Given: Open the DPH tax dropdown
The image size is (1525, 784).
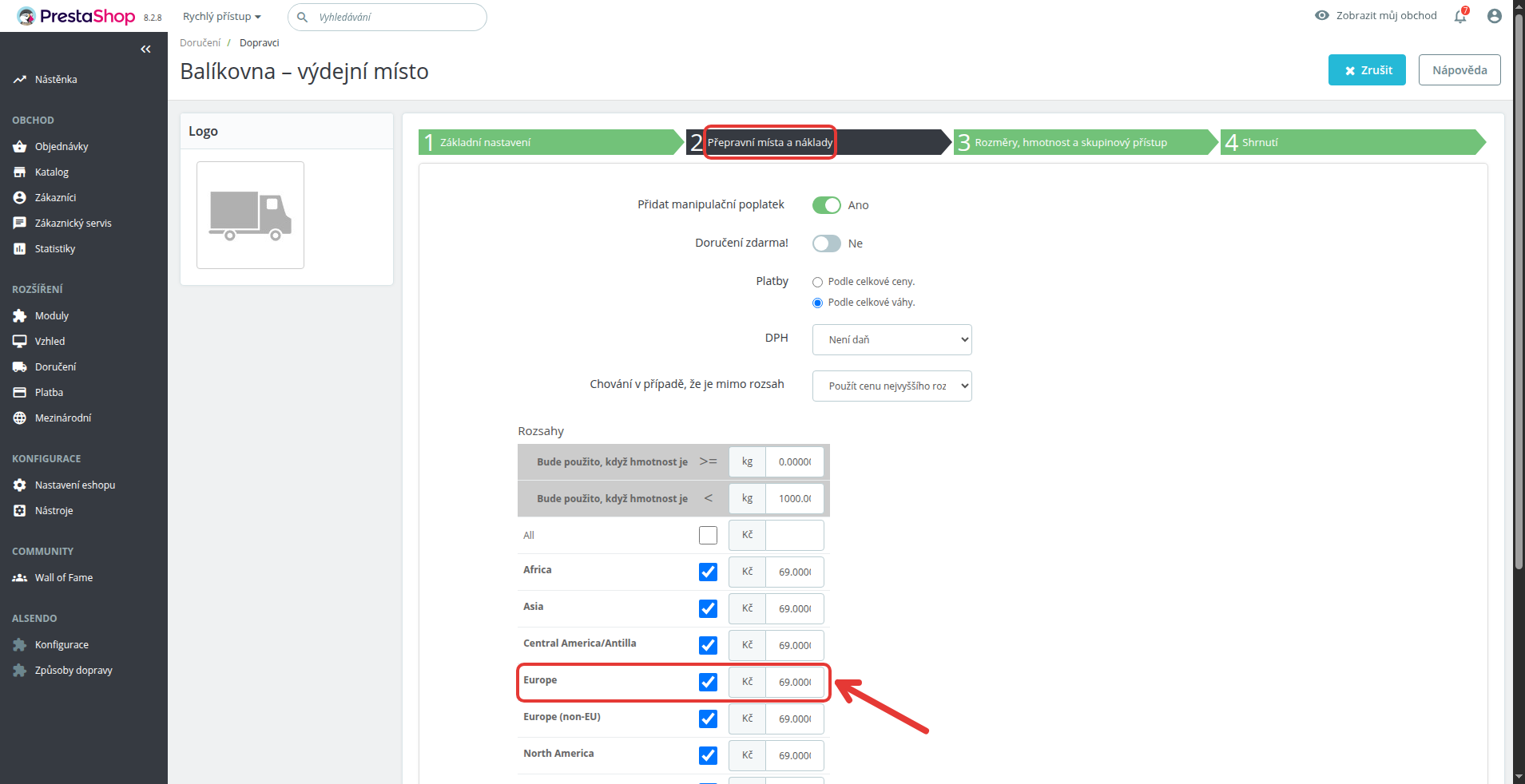Looking at the screenshot, I should [892, 339].
